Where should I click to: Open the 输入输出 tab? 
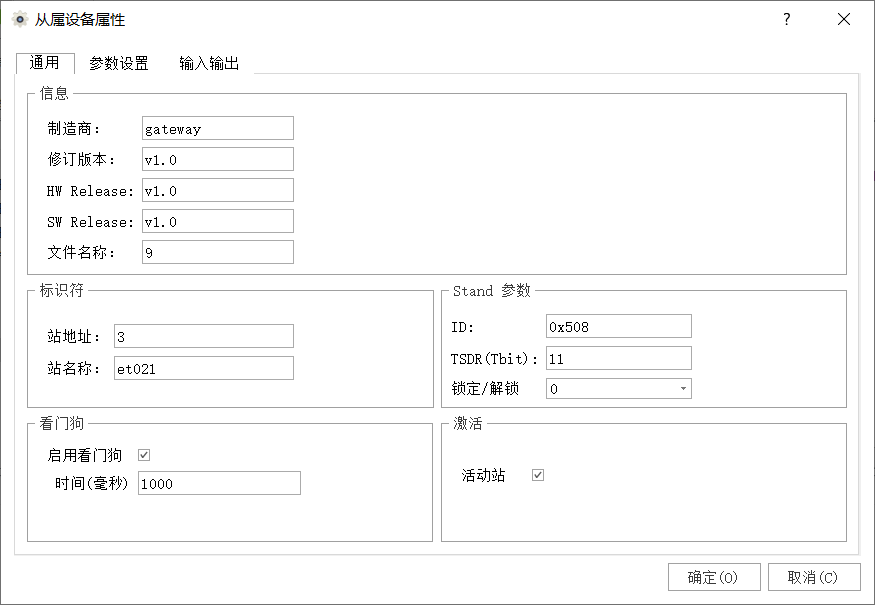pos(209,63)
